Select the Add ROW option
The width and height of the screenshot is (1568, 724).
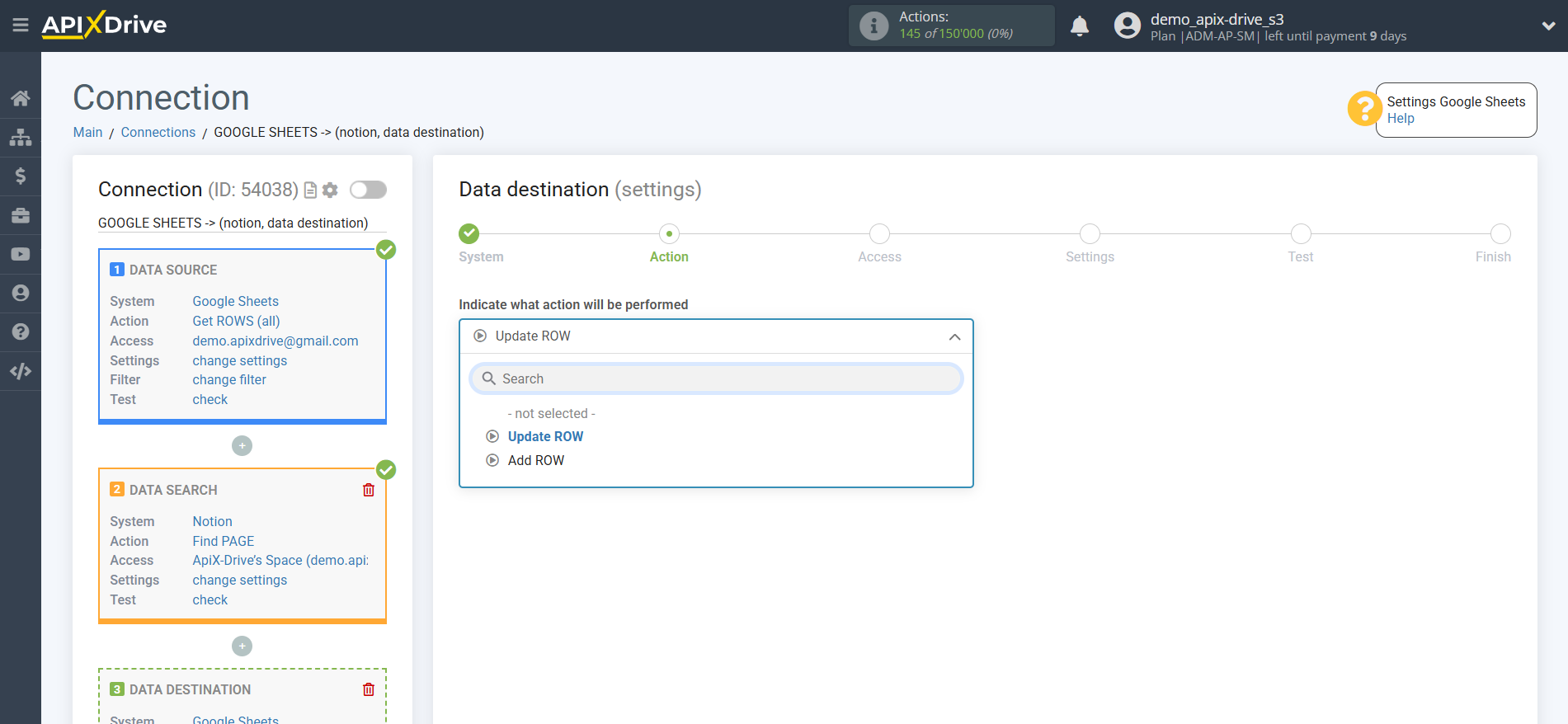pos(535,460)
